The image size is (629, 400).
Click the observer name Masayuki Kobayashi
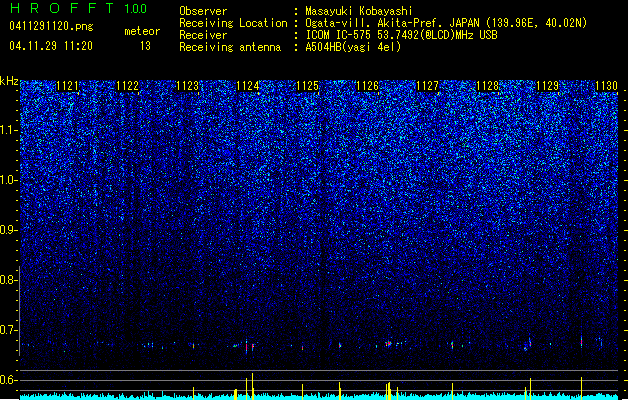click(x=359, y=11)
